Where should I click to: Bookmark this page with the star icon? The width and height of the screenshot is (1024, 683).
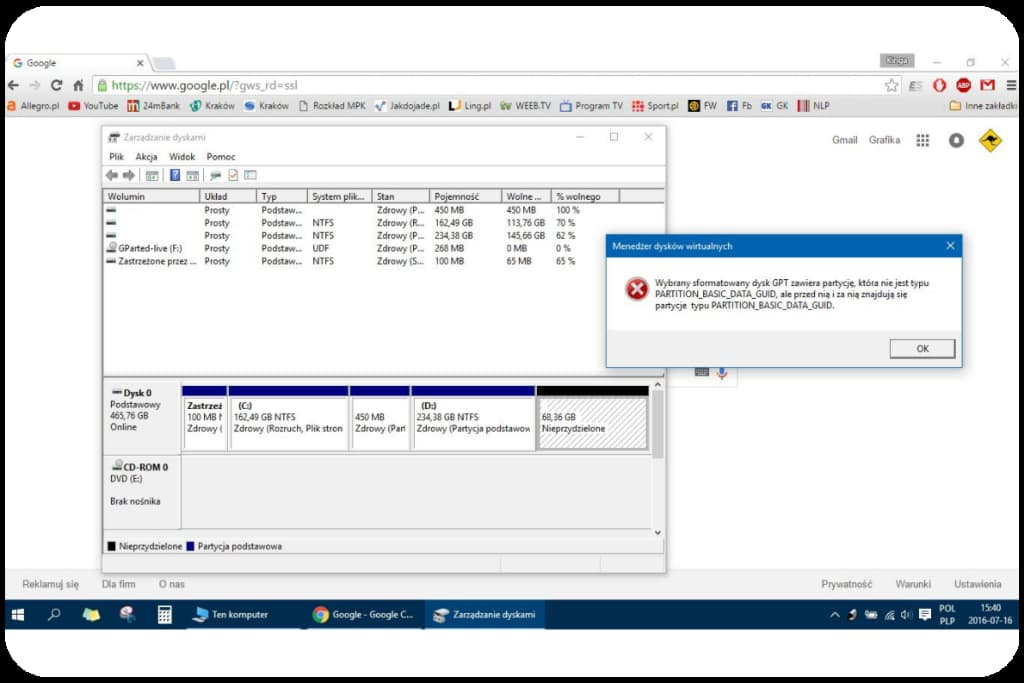891,86
